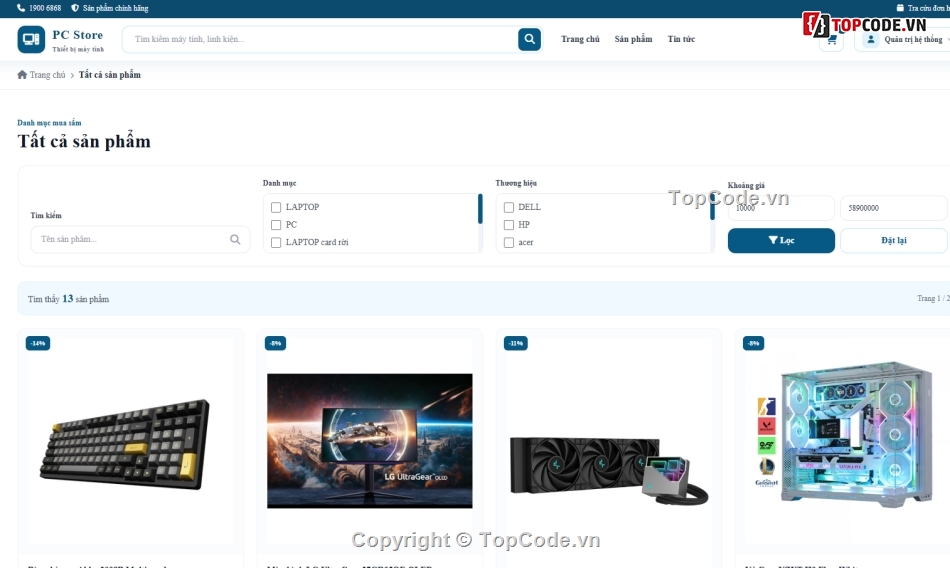950x568 pixels.
Task: Click the Thương hiệu list scrollbar
Action: pyautogui.click(x=712, y=209)
